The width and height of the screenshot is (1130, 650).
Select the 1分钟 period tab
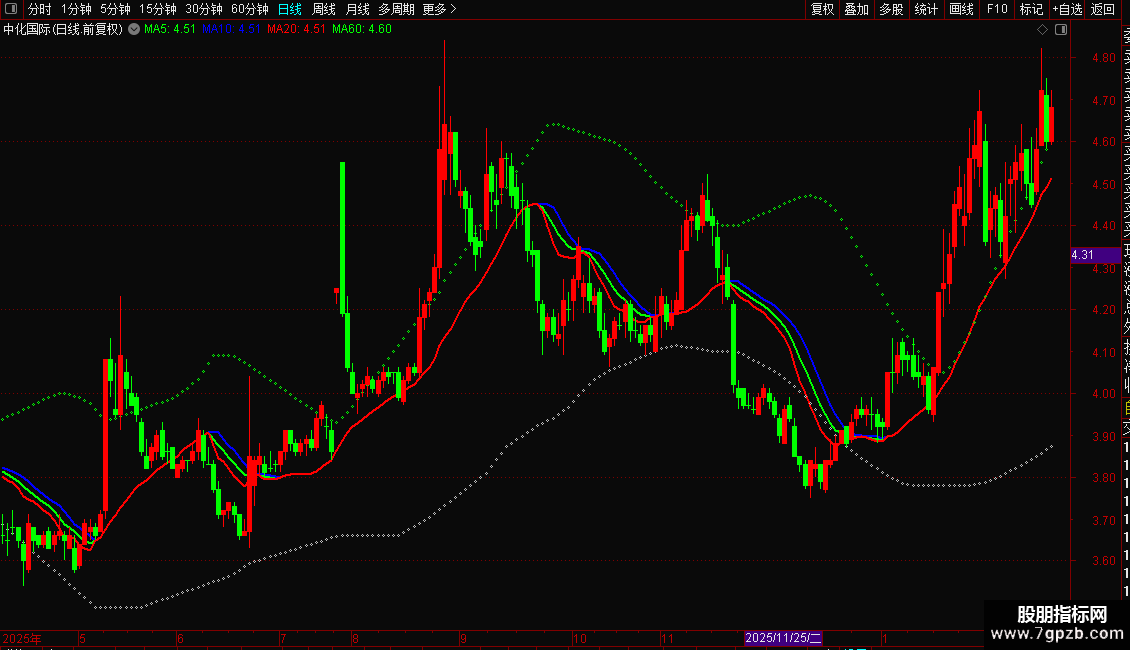tap(76, 9)
